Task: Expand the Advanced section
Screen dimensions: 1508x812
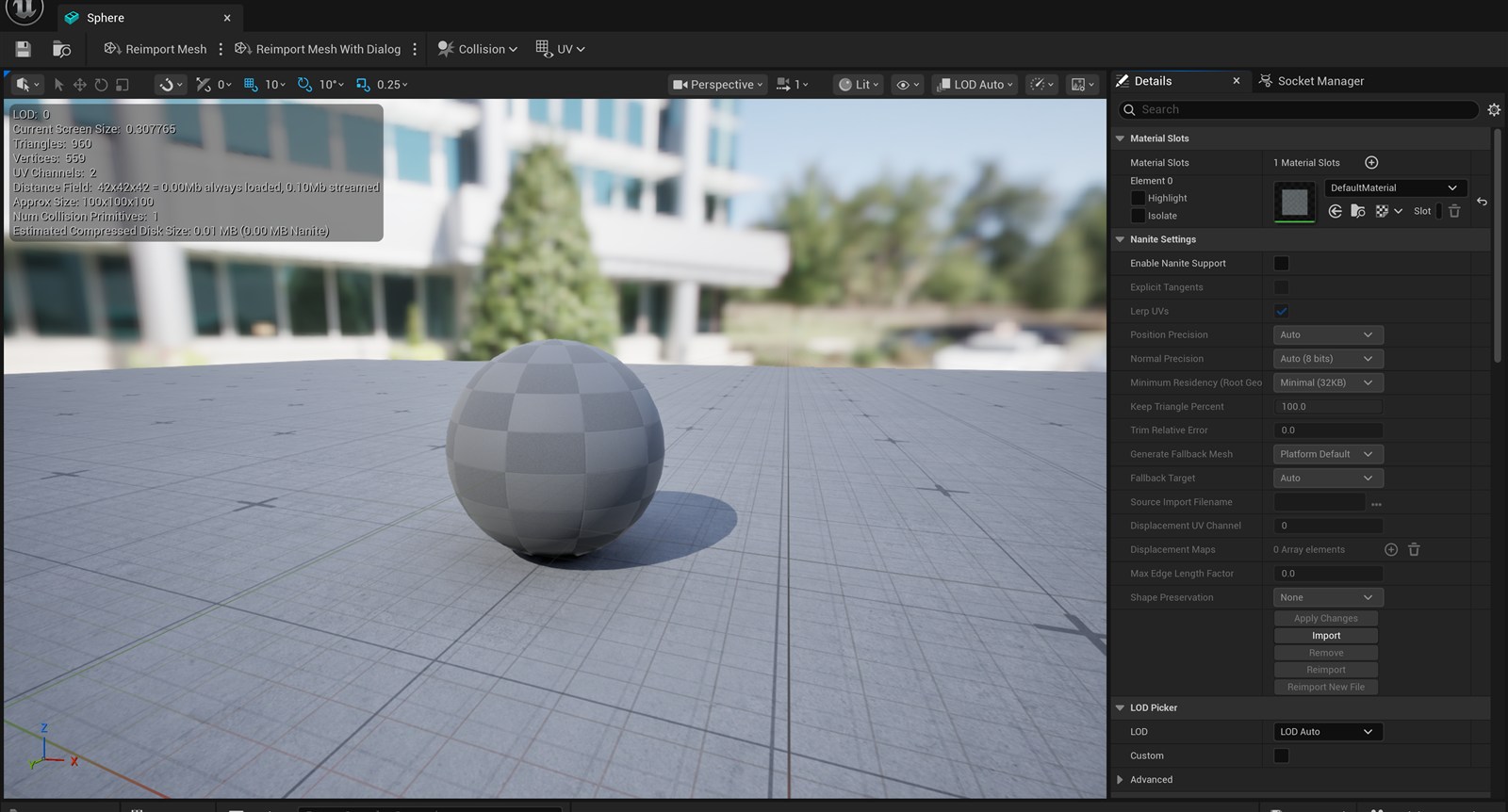Action: [x=1120, y=780]
